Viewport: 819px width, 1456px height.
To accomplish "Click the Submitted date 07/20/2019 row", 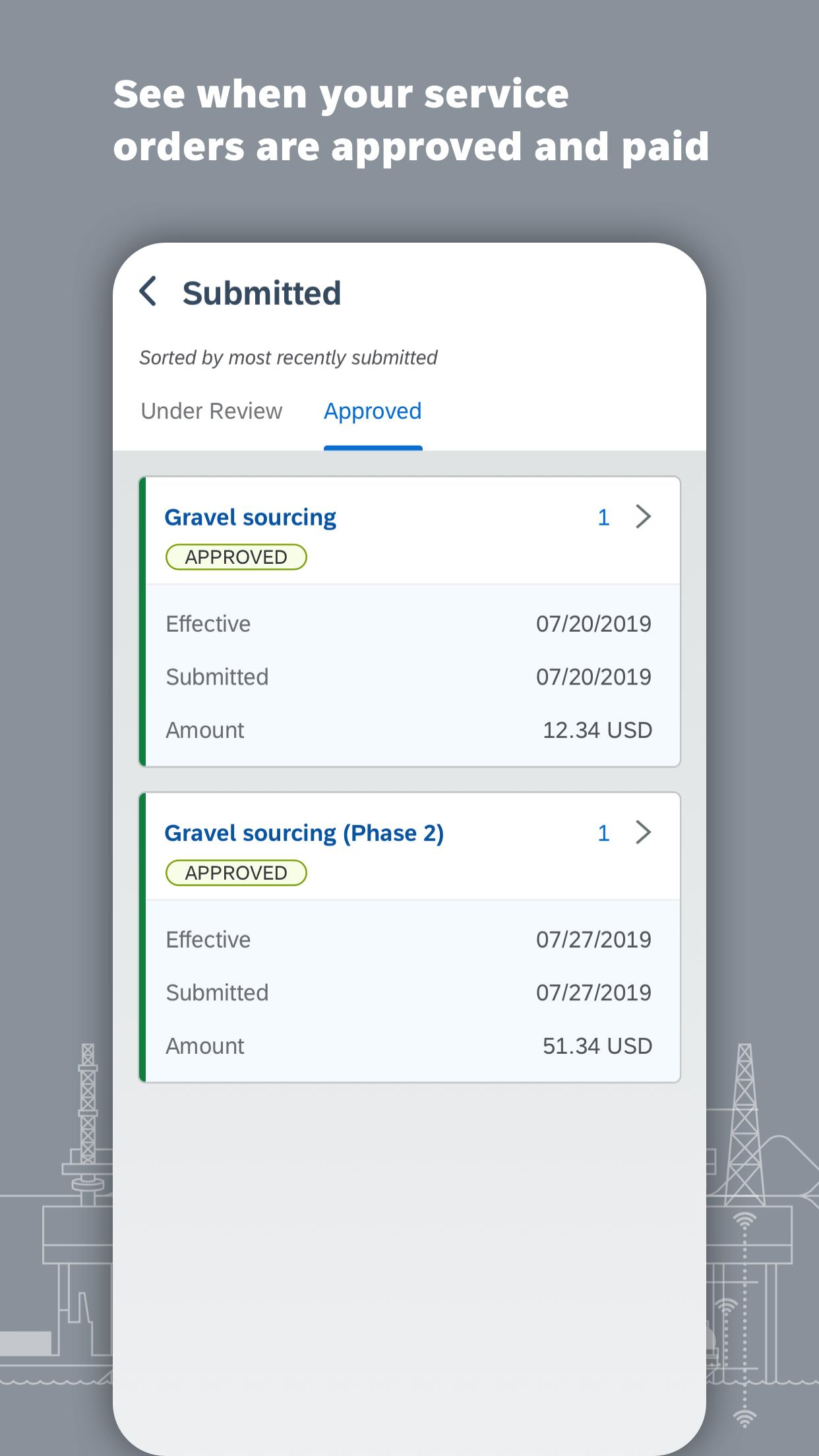I will tap(409, 677).
